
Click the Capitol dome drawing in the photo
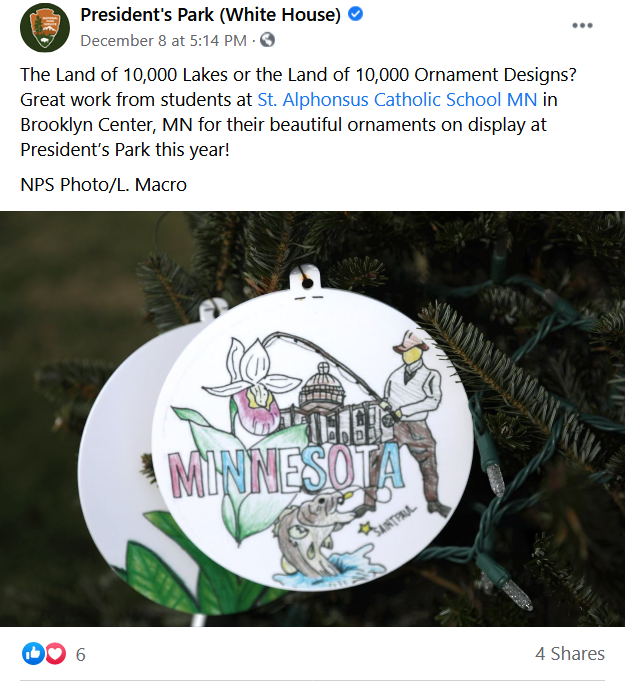322,384
